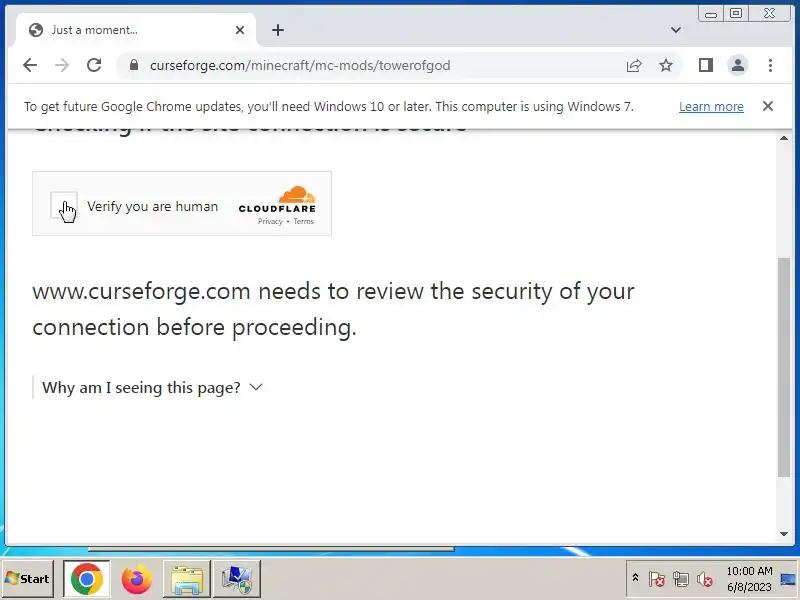Open Chrome's three-dot menu
800x600 pixels.
pos(770,65)
